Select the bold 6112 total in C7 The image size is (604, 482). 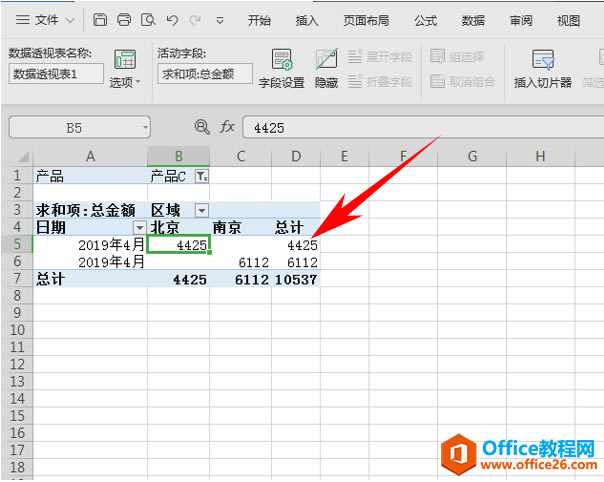point(240,279)
